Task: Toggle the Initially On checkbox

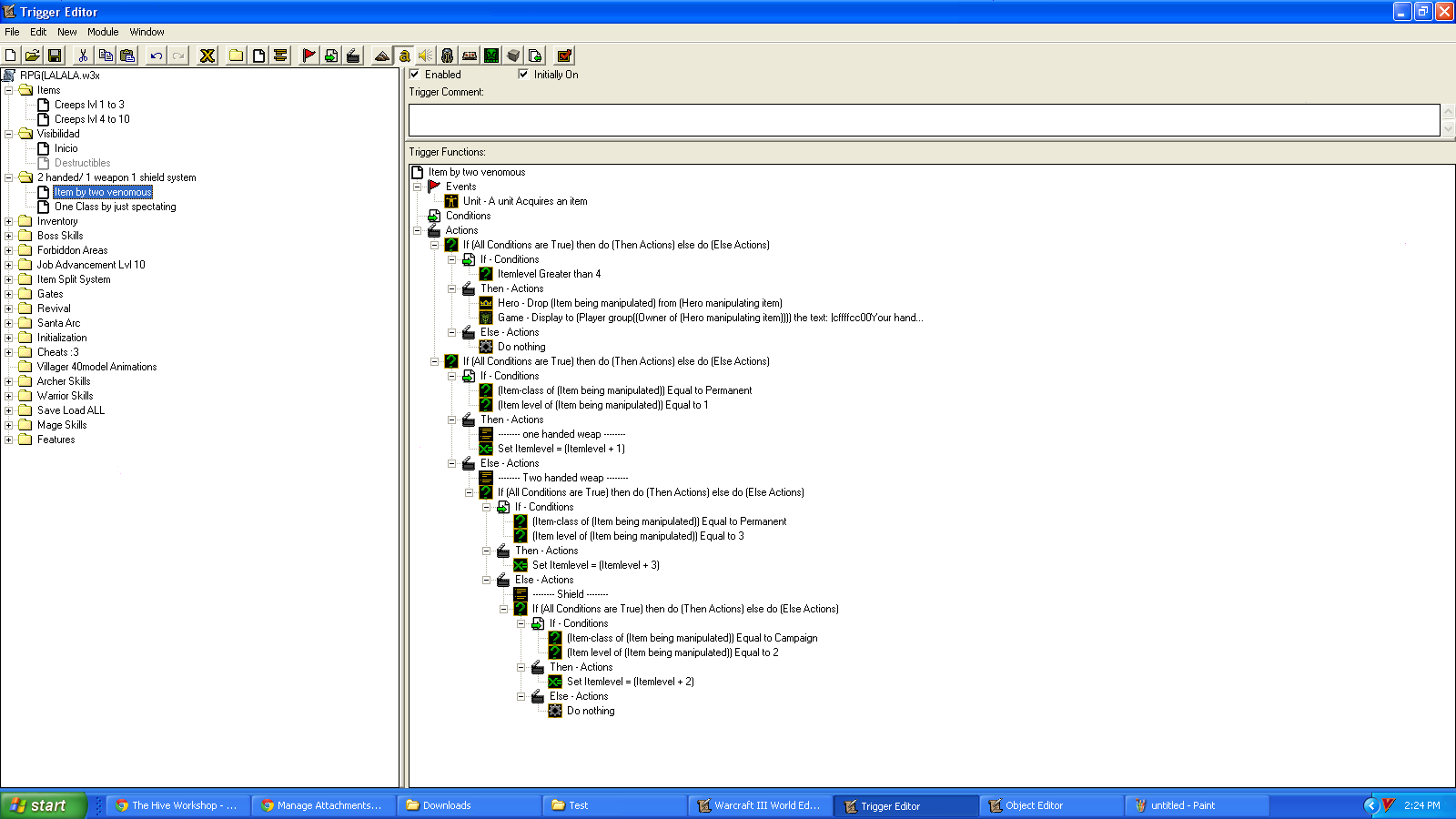Action: point(523,75)
